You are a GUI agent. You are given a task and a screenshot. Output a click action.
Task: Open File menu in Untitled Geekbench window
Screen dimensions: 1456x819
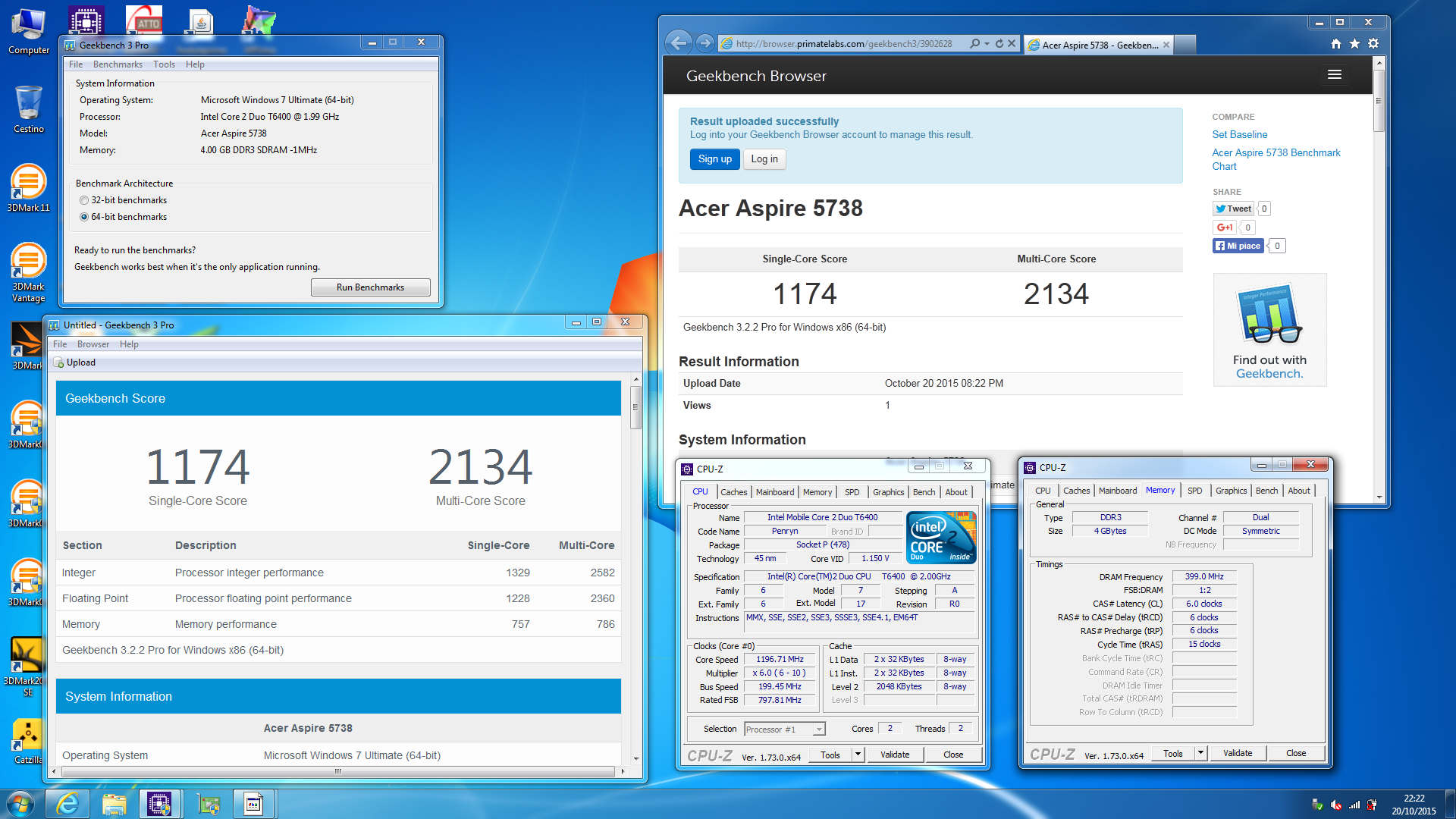point(60,344)
